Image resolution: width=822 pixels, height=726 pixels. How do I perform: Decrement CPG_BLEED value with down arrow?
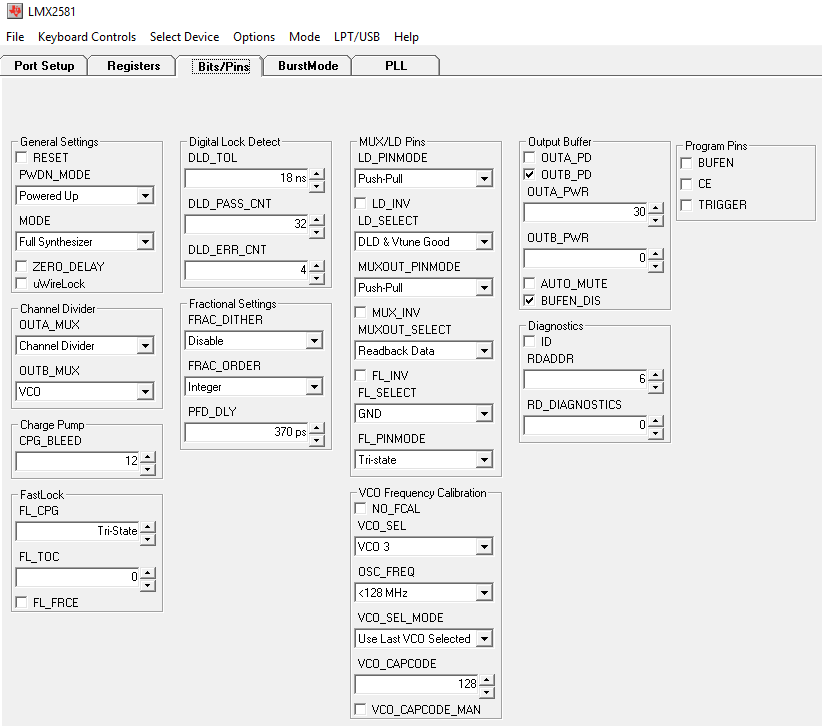[148, 470]
